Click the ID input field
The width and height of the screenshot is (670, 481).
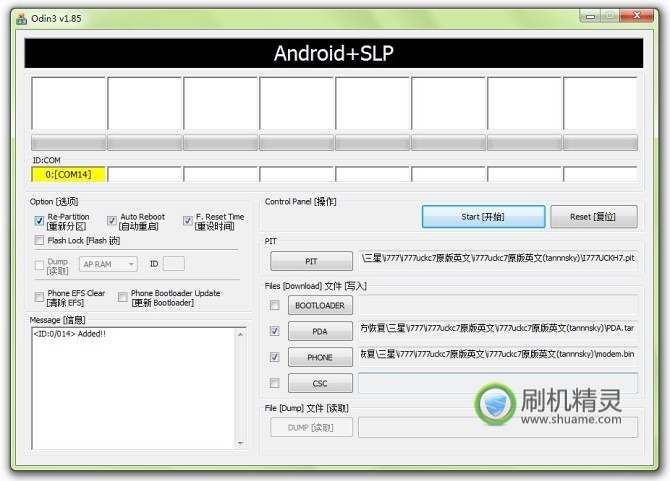tap(174, 264)
